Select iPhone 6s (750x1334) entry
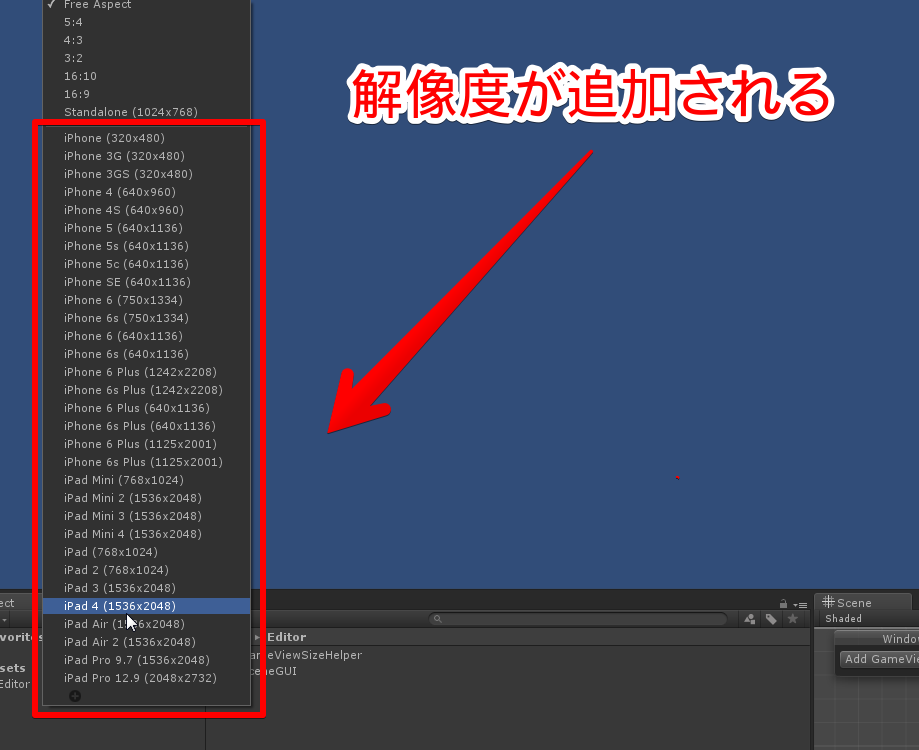 click(147, 318)
